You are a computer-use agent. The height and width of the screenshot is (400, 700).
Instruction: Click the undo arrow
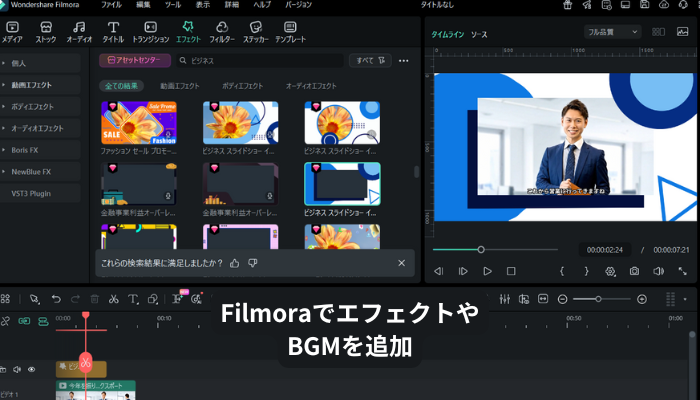tap(56, 299)
